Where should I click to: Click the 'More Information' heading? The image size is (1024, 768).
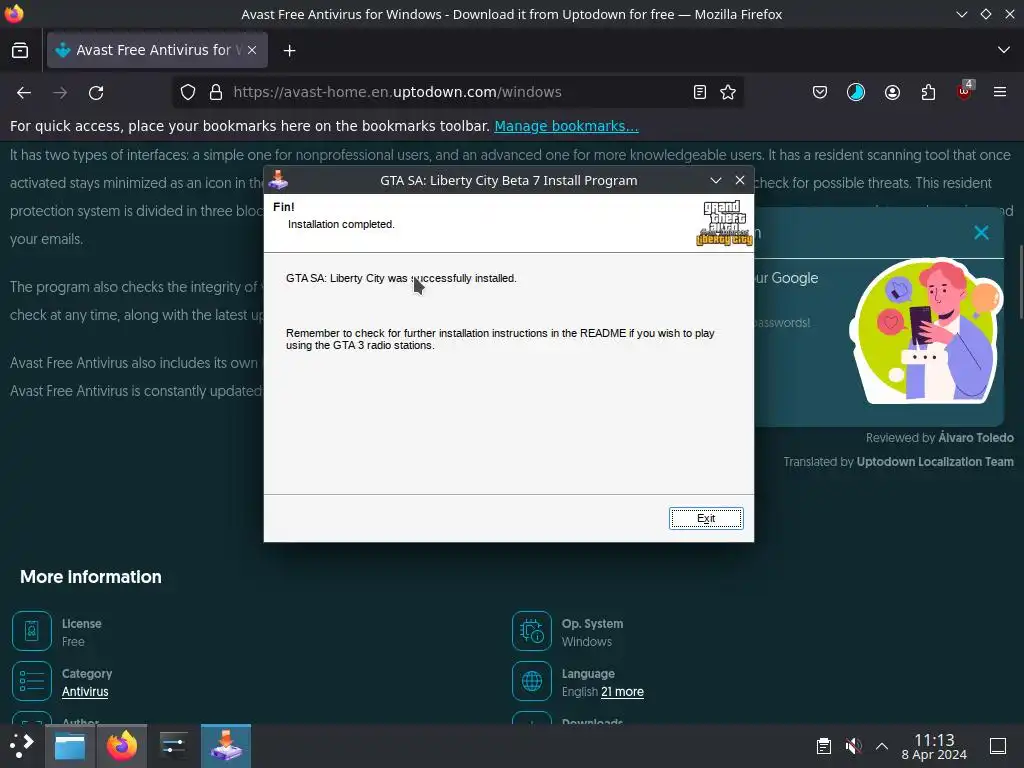coord(91,577)
